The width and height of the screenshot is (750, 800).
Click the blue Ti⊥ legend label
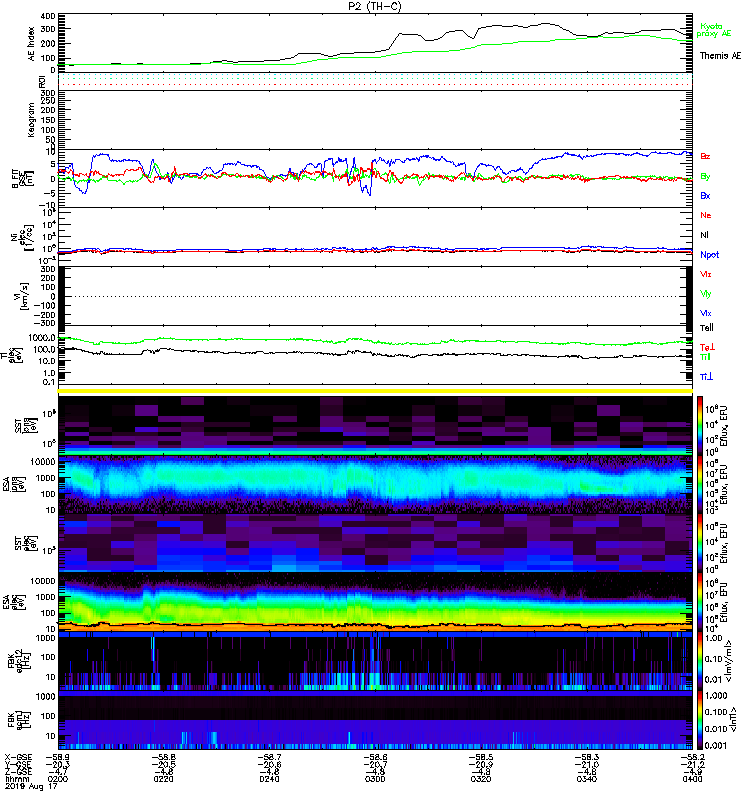pos(706,377)
